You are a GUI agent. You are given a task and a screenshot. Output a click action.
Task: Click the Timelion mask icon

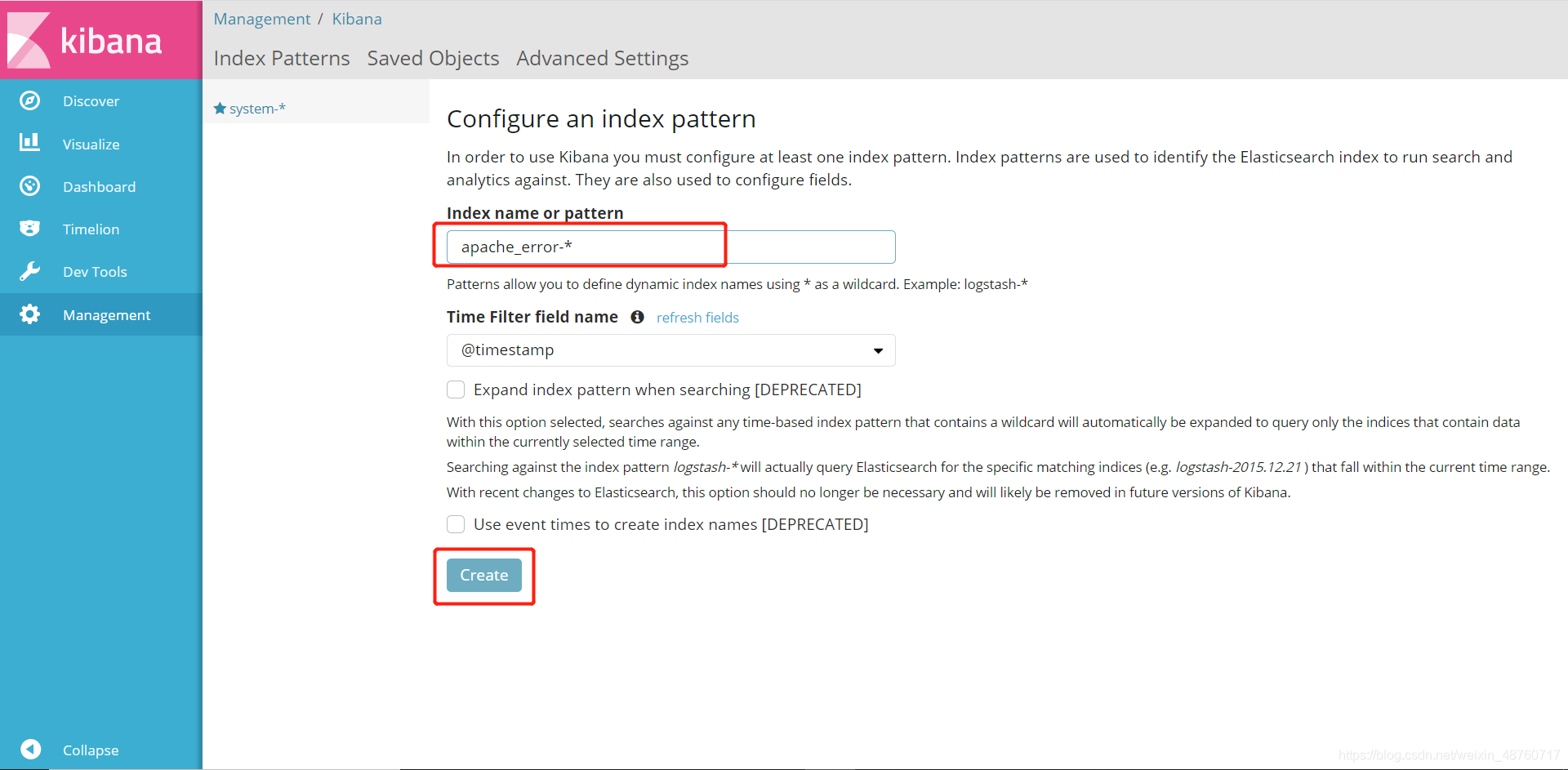pos(29,229)
